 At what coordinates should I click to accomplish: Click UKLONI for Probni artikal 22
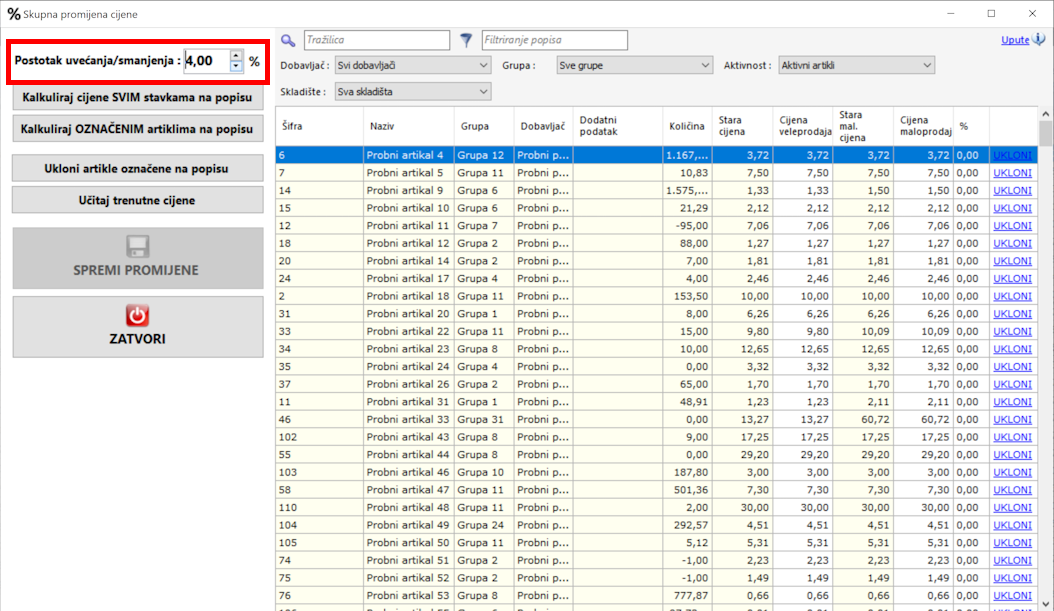pyautogui.click(x=1012, y=331)
